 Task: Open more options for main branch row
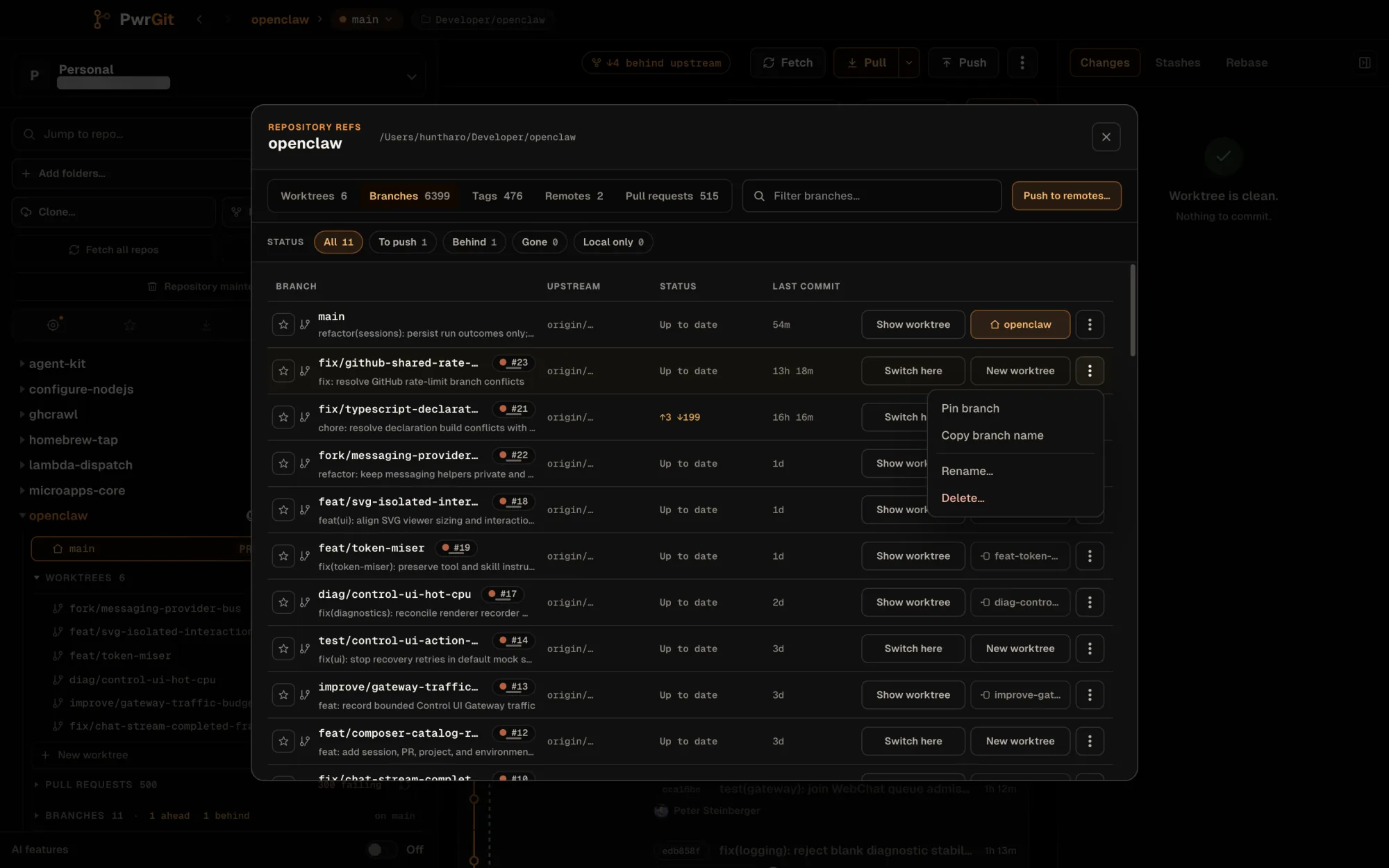(x=1090, y=324)
